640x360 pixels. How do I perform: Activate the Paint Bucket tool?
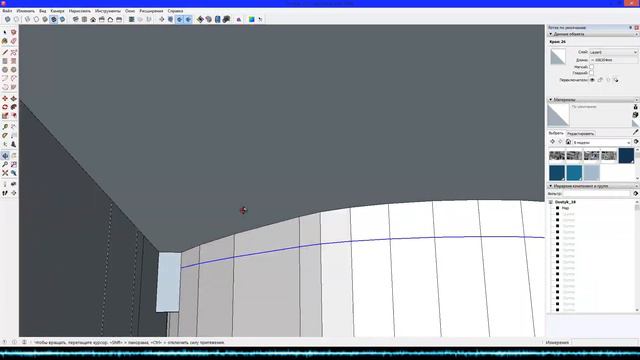(5, 41)
